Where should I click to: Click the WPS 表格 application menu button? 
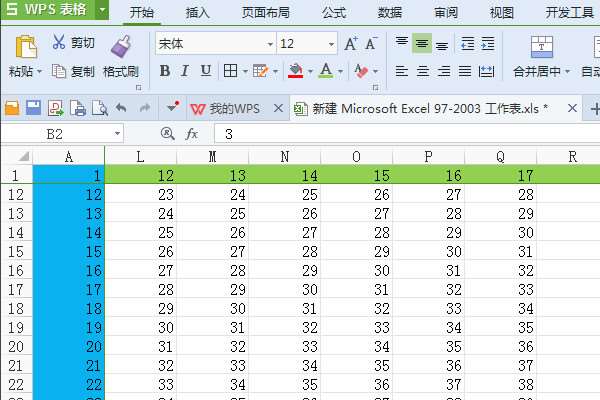click(48, 10)
